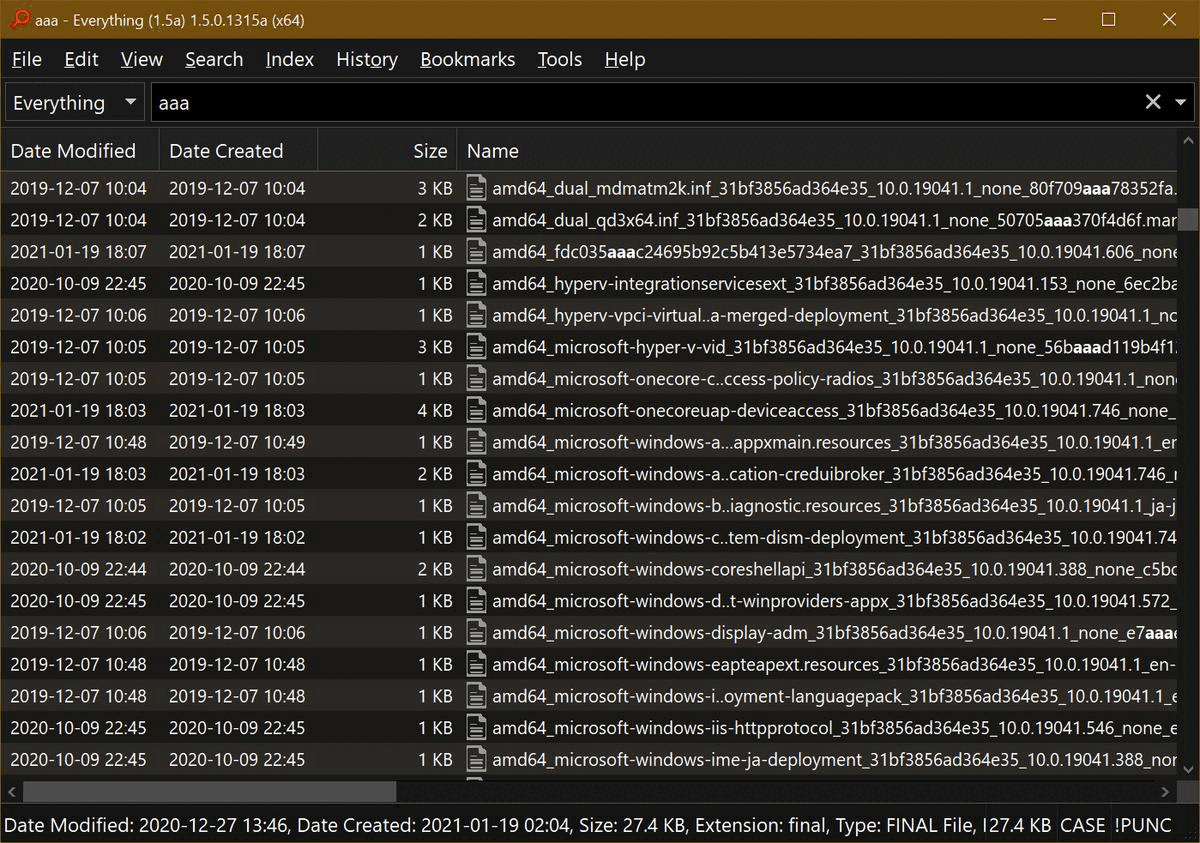Click Date Created 2019-12-07 10:49 cell

(237, 442)
